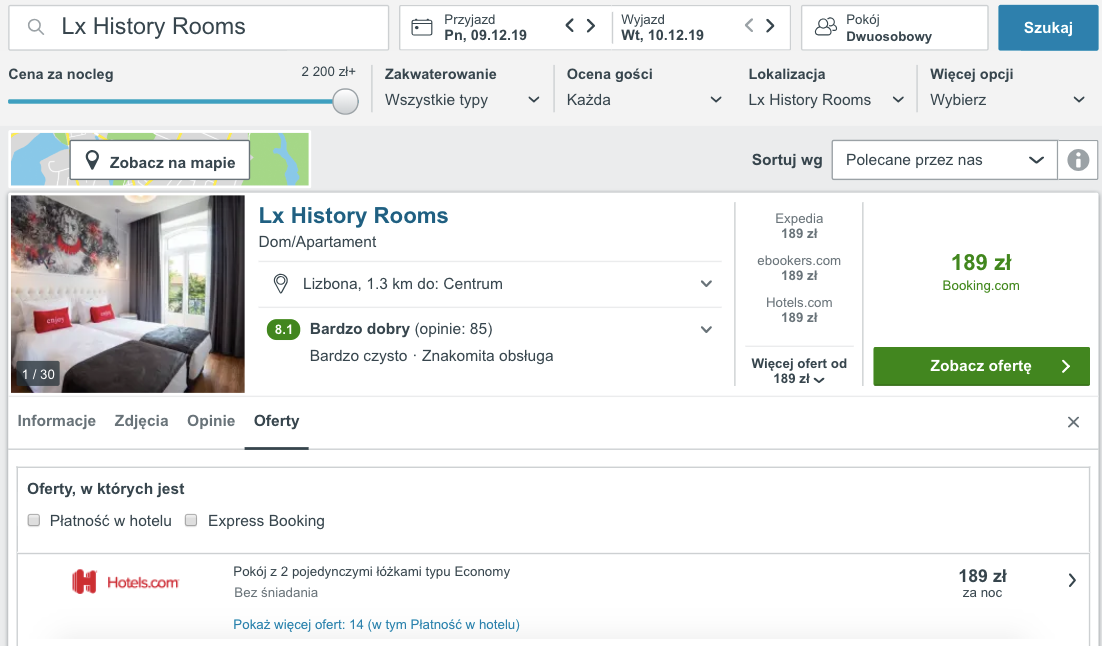Switch to the Informacje tab

pos(56,421)
